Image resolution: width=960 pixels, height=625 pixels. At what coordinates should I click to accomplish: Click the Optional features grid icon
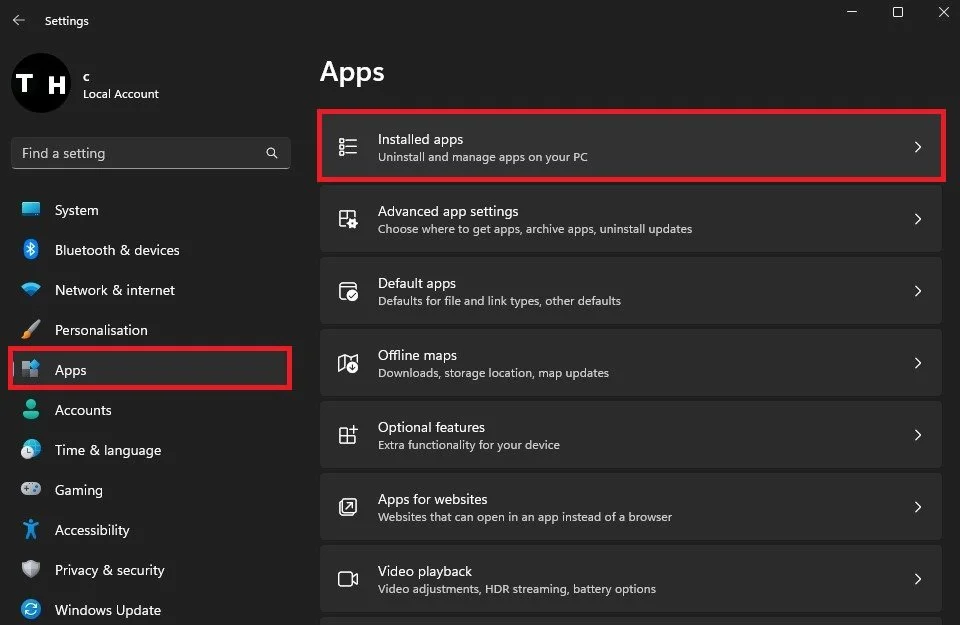(x=348, y=435)
